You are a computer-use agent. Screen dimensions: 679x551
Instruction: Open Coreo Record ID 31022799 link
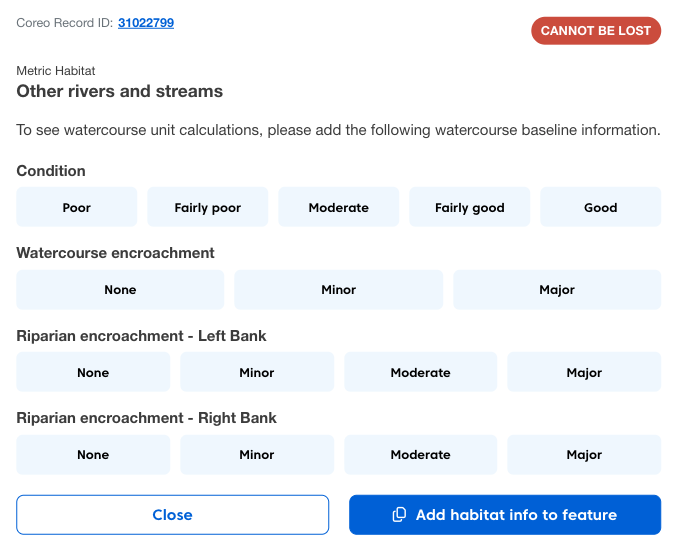tap(146, 22)
